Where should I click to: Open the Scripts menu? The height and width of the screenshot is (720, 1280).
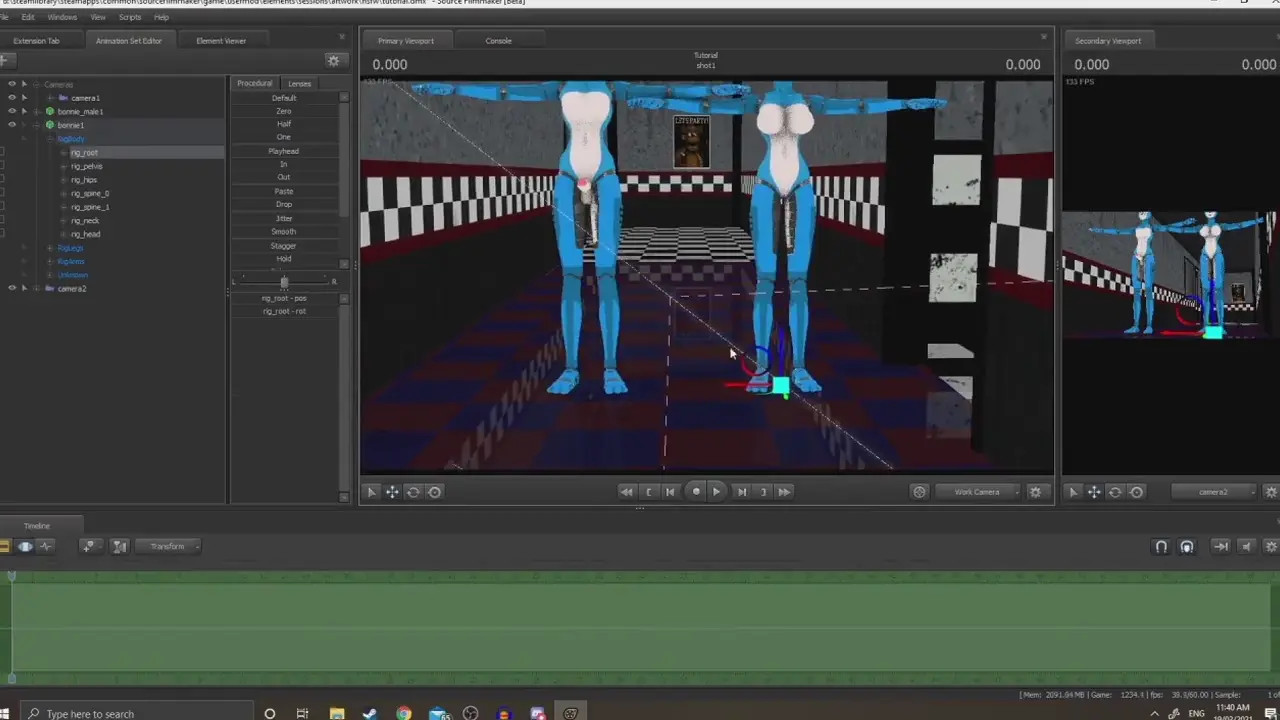[x=130, y=17]
